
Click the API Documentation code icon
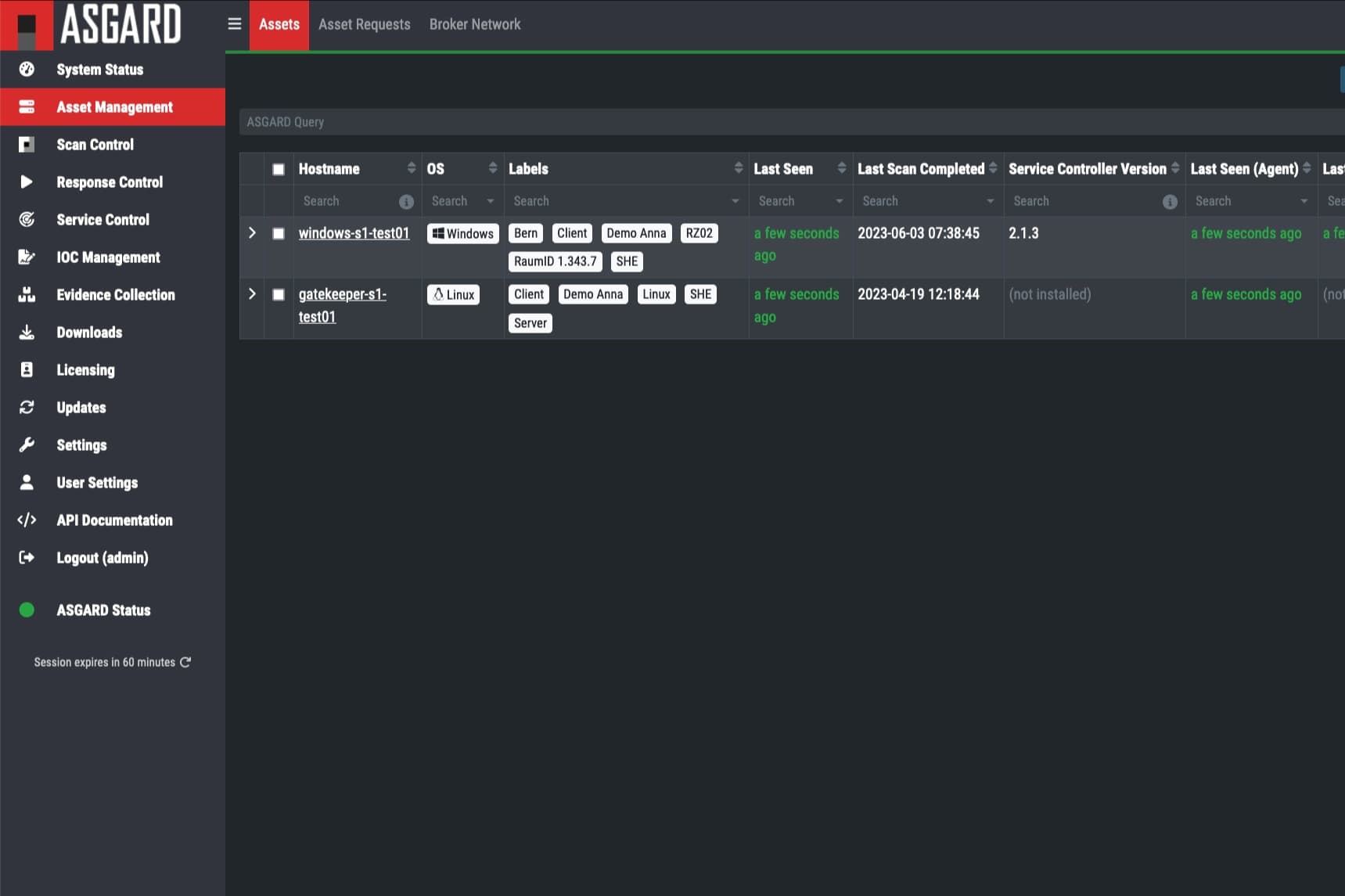click(27, 520)
